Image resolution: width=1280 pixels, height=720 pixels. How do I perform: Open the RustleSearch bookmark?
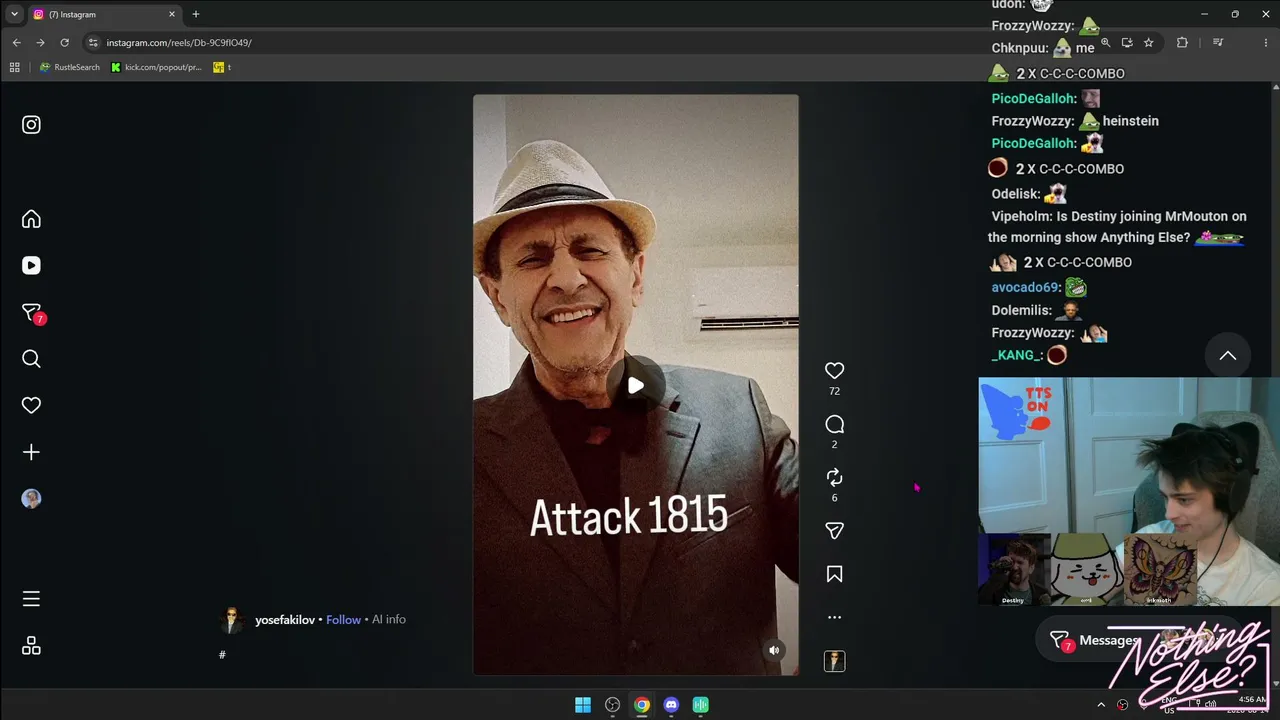click(x=70, y=67)
